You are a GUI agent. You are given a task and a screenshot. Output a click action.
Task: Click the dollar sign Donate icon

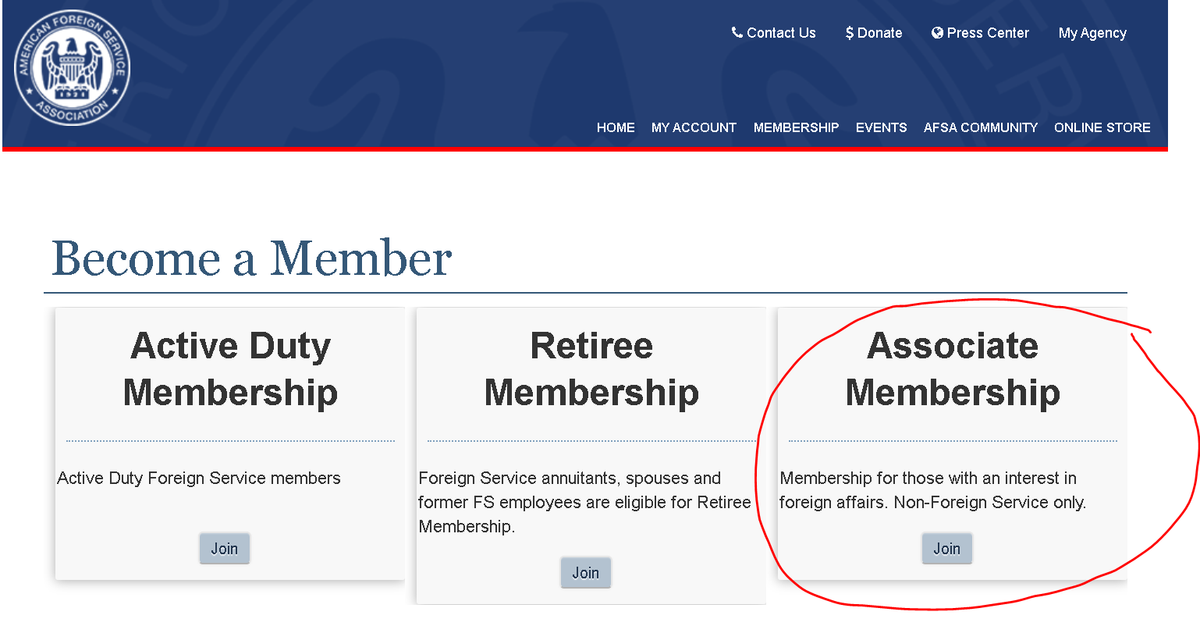(x=849, y=33)
